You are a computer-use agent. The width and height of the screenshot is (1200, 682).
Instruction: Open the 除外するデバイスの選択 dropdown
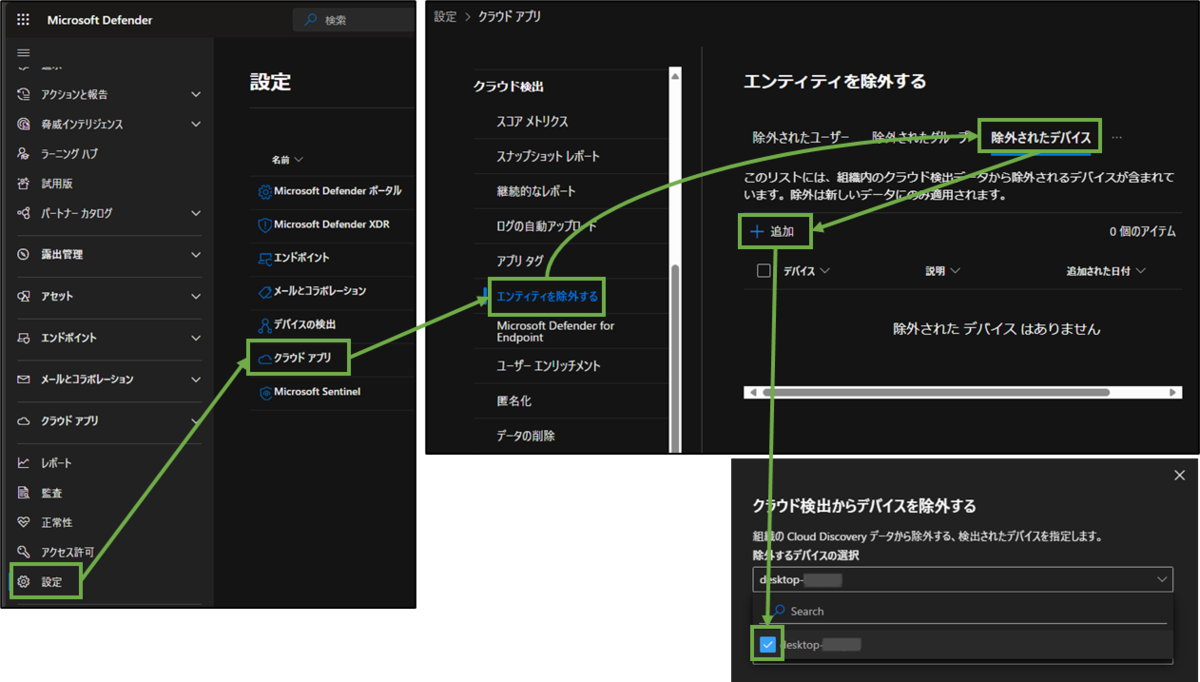(x=962, y=579)
